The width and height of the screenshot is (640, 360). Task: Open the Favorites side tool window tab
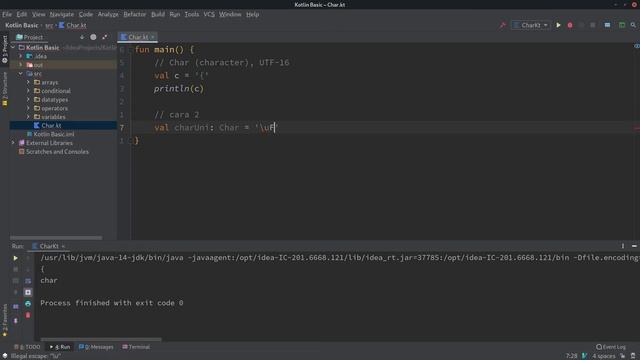pyautogui.click(x=4, y=320)
